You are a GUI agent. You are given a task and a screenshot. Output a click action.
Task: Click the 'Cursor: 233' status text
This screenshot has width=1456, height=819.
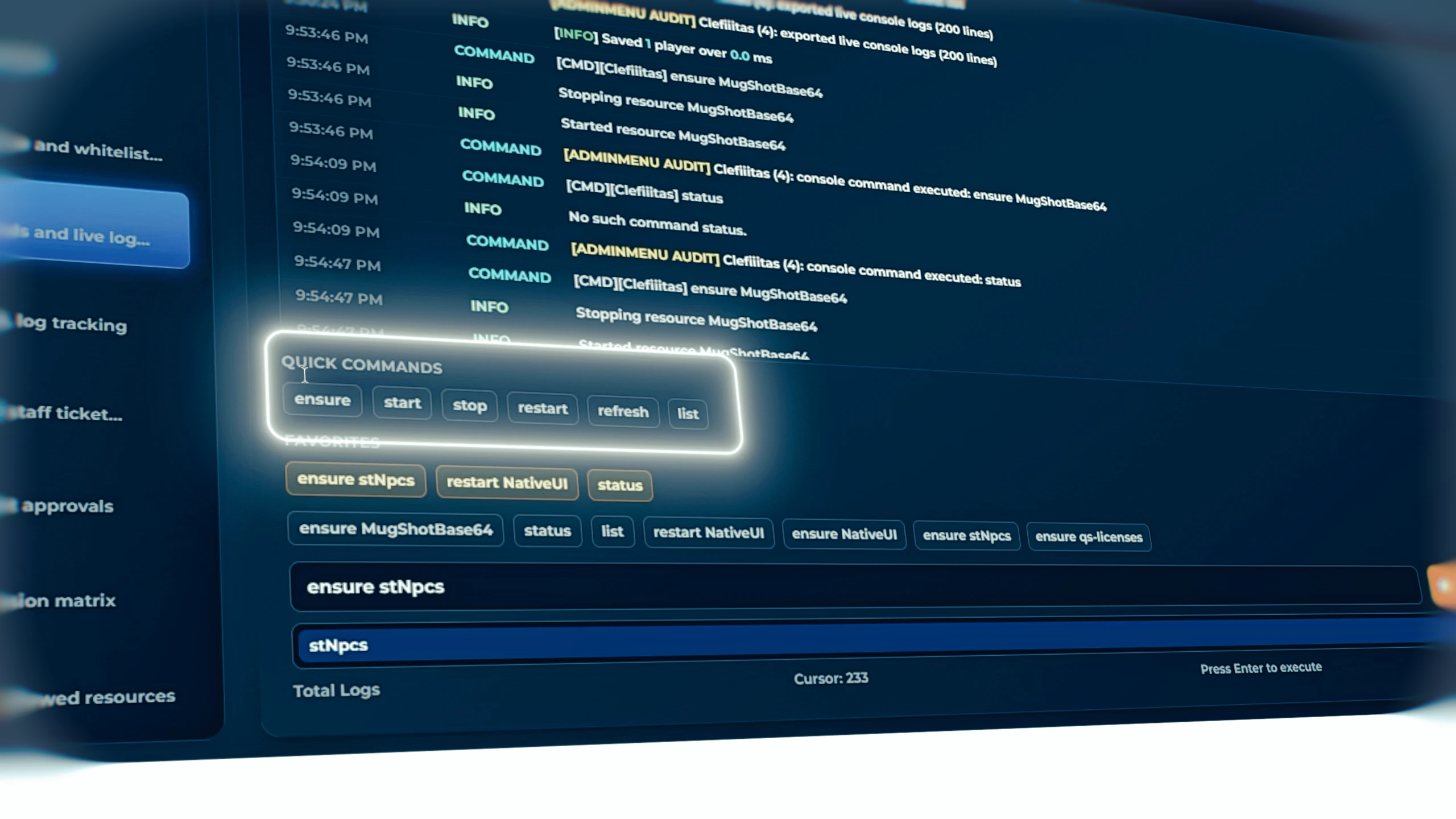coord(831,678)
